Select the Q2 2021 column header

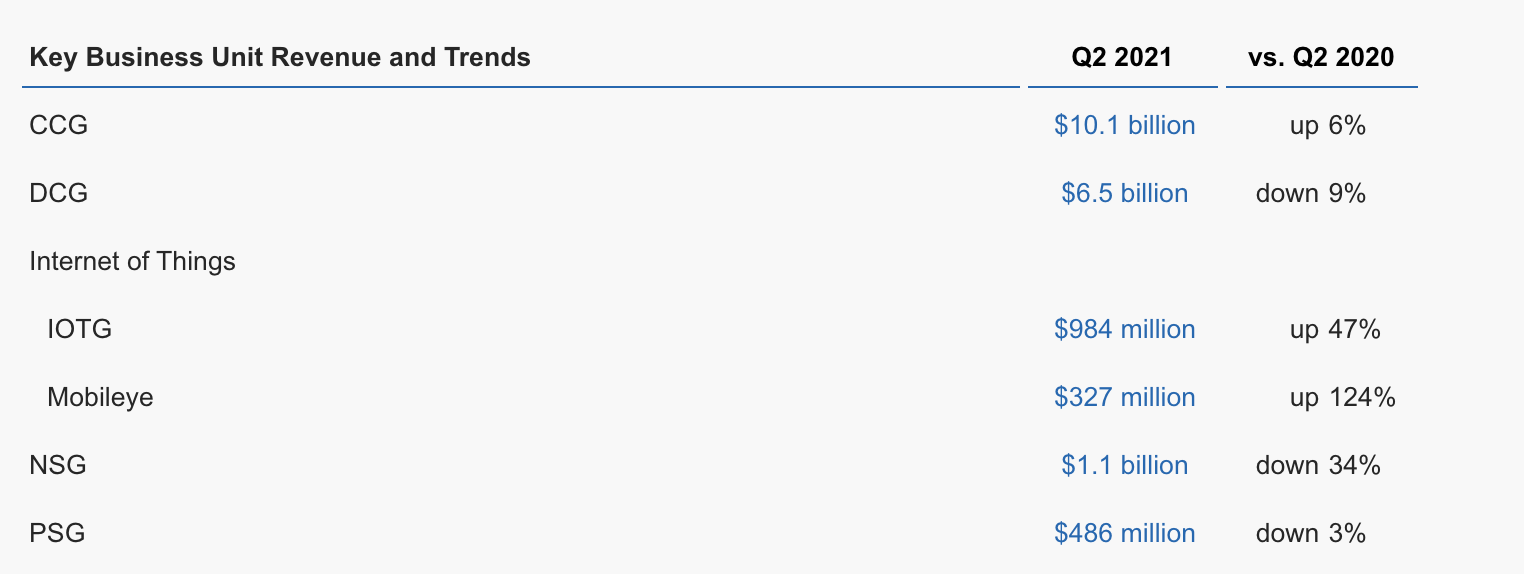(1122, 57)
